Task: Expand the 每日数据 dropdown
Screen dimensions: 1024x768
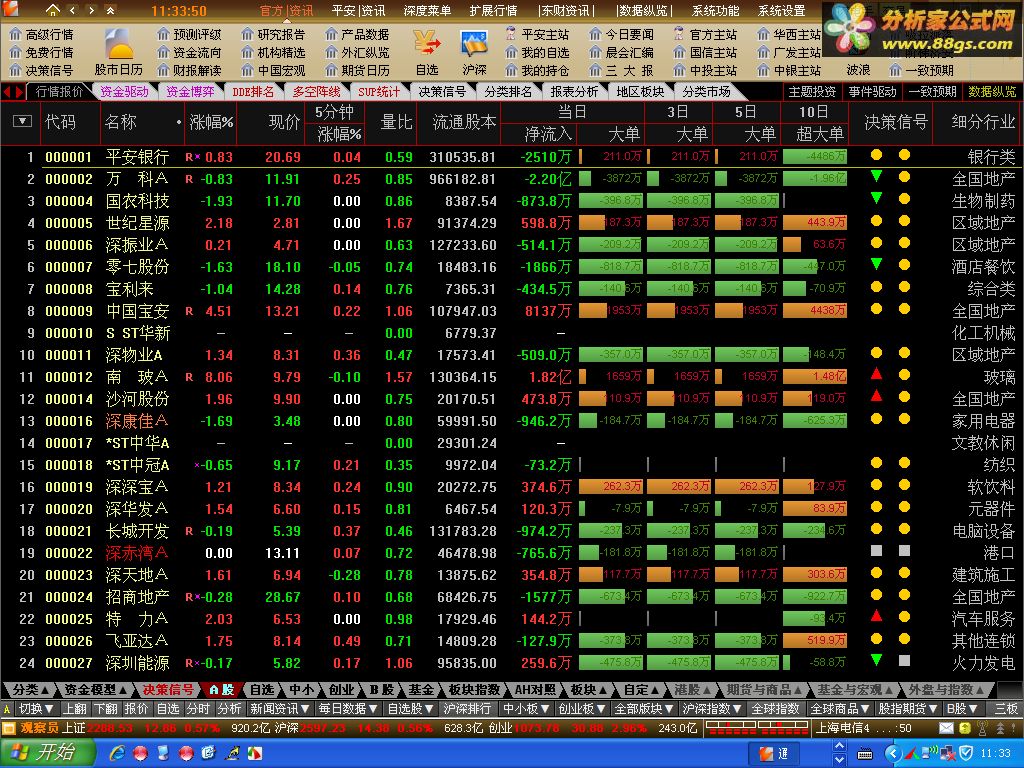Action: (x=348, y=709)
